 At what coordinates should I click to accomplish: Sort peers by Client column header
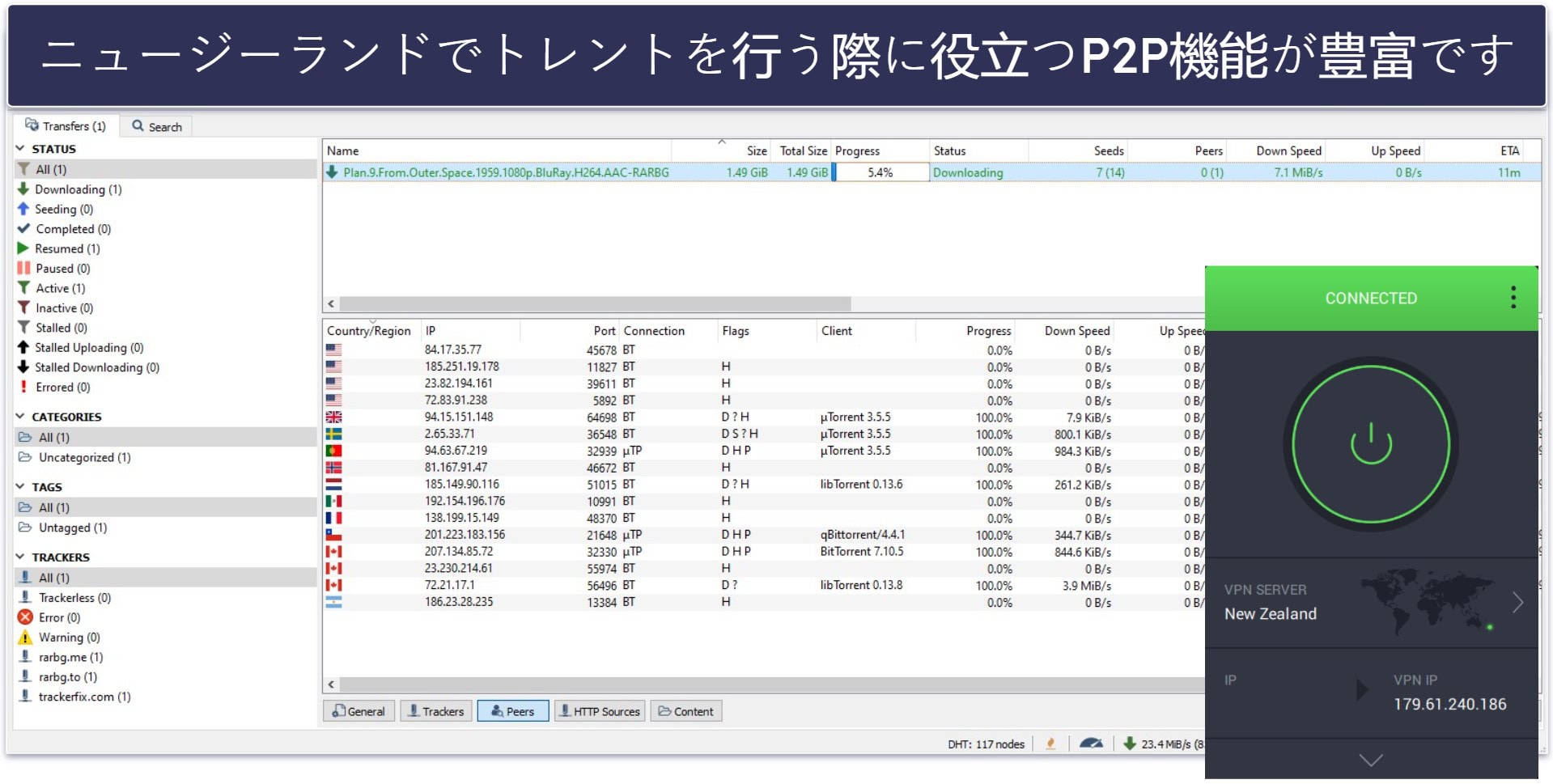coord(866,331)
